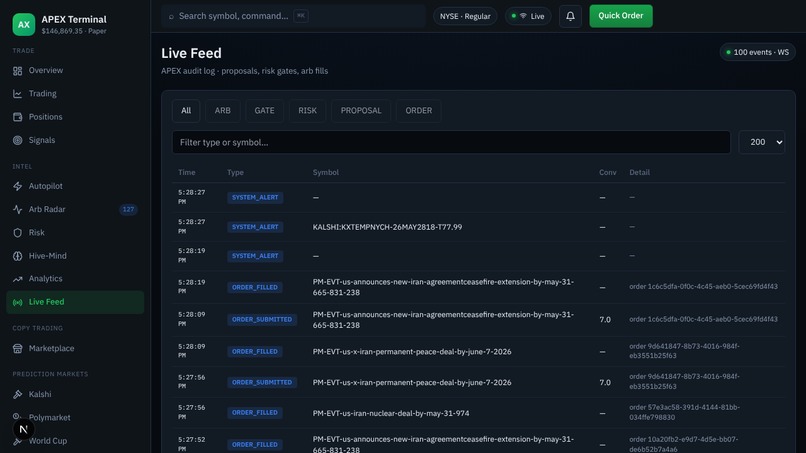Screen dimensions: 806x453
Task: Click the Risk shield icon
Action: [17, 232]
